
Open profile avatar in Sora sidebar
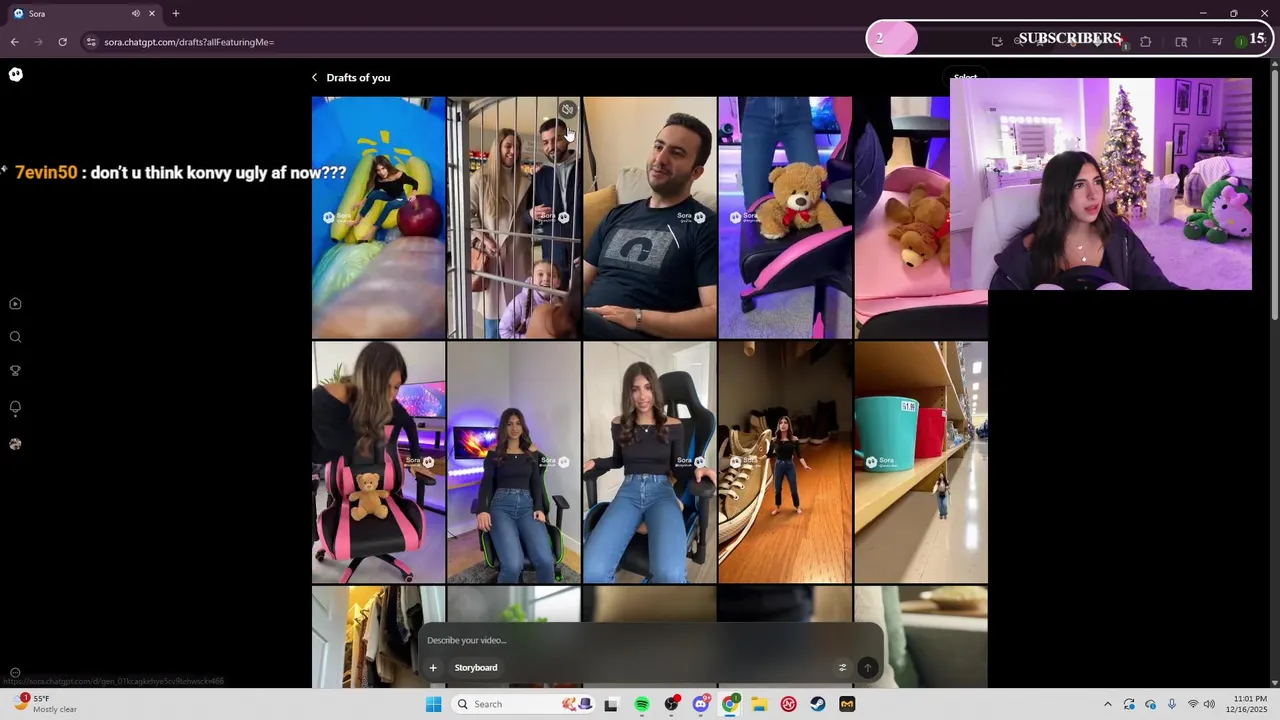click(15, 444)
